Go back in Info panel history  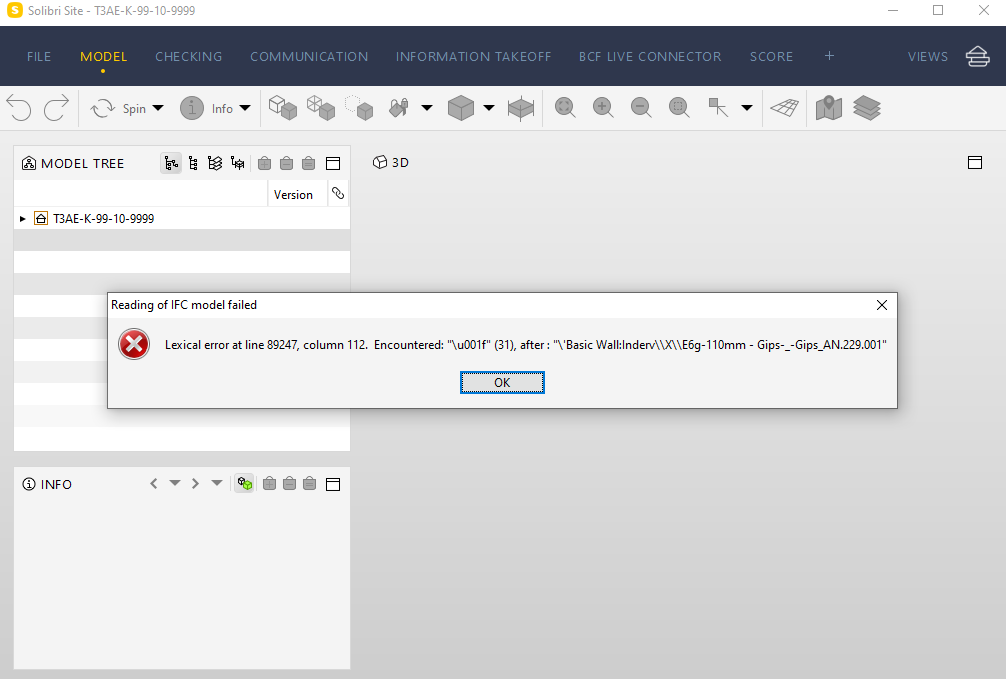tap(153, 483)
